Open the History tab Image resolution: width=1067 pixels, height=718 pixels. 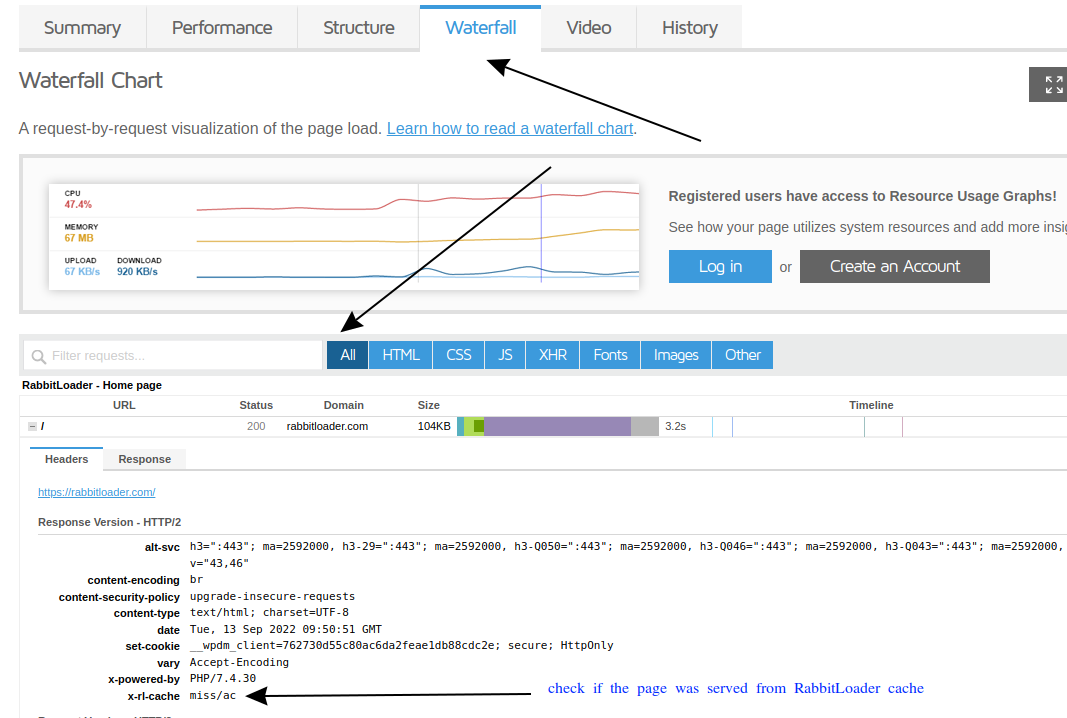pyautogui.click(x=689, y=27)
